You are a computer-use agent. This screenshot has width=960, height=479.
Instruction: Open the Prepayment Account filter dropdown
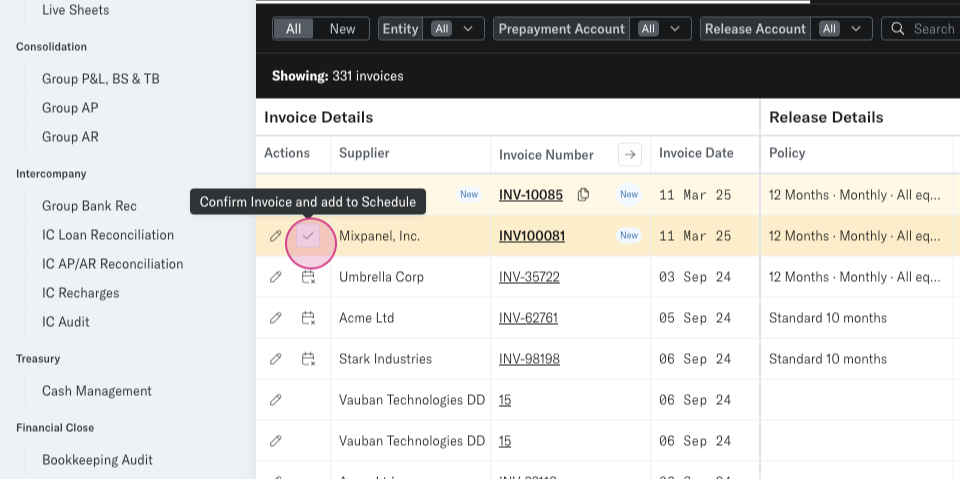[592, 29]
